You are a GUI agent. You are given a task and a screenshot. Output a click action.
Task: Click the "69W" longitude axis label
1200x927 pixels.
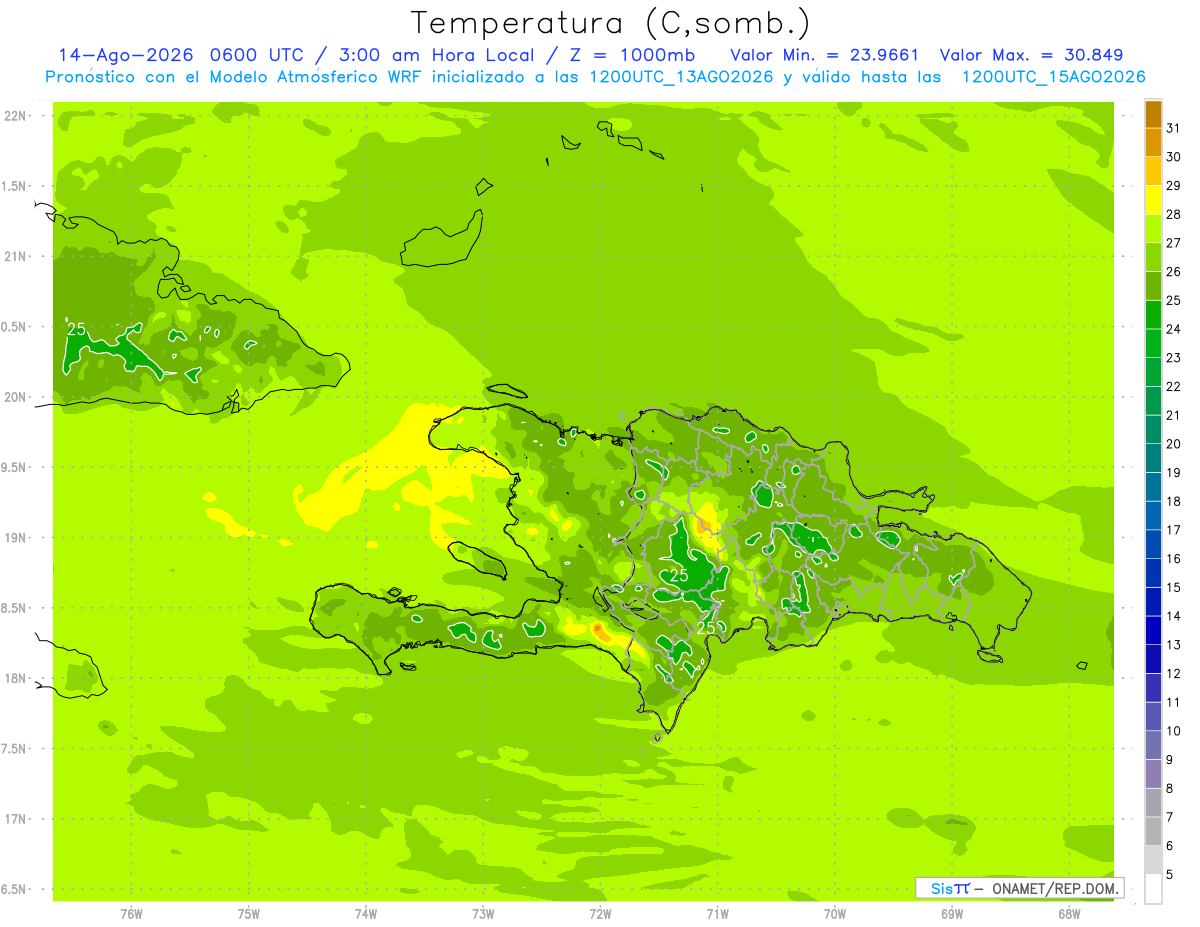coord(952,913)
